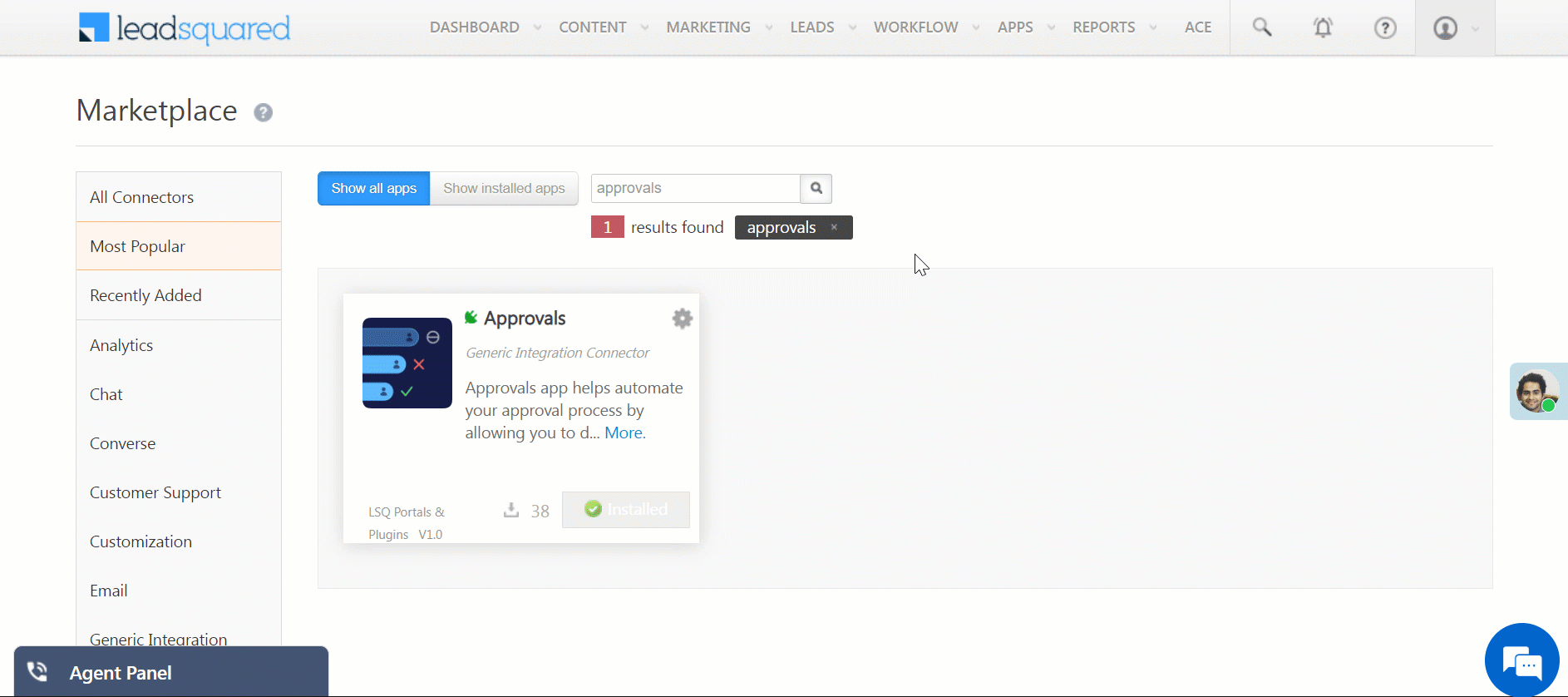The width and height of the screenshot is (1568, 697).
Task: Click the '38' downloads count text
Action: tap(540, 511)
